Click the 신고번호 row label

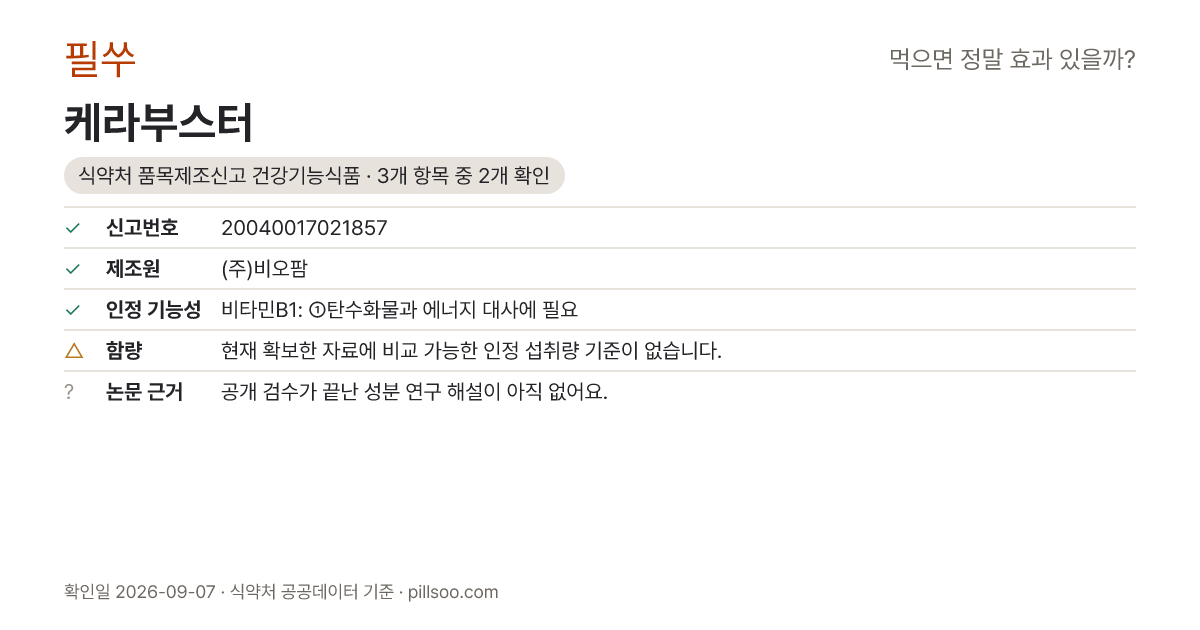click(x=142, y=228)
